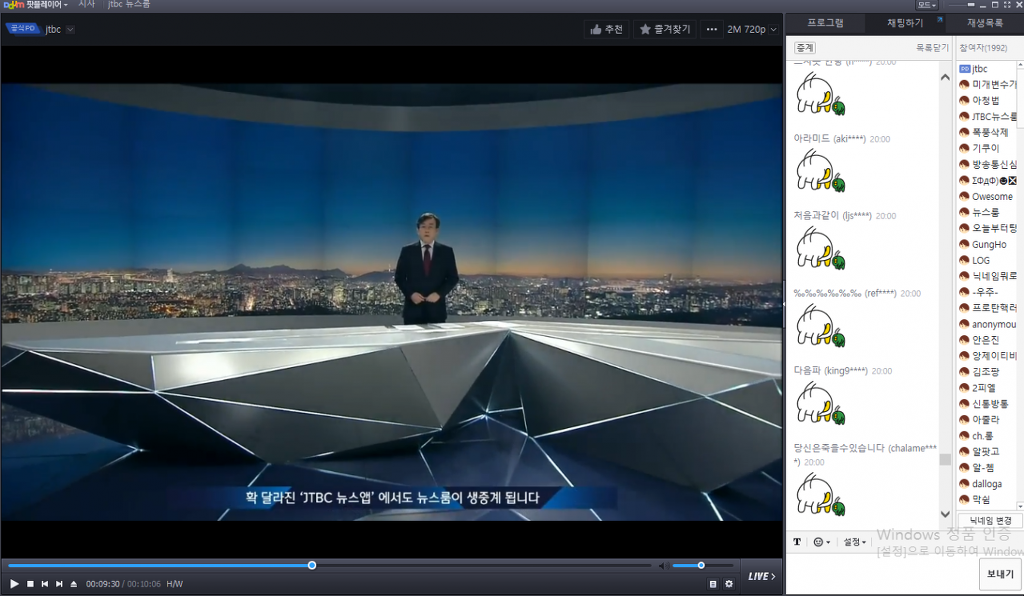Click the video seek bar handle
Screen dimensions: 1024x596
[x=312, y=565]
